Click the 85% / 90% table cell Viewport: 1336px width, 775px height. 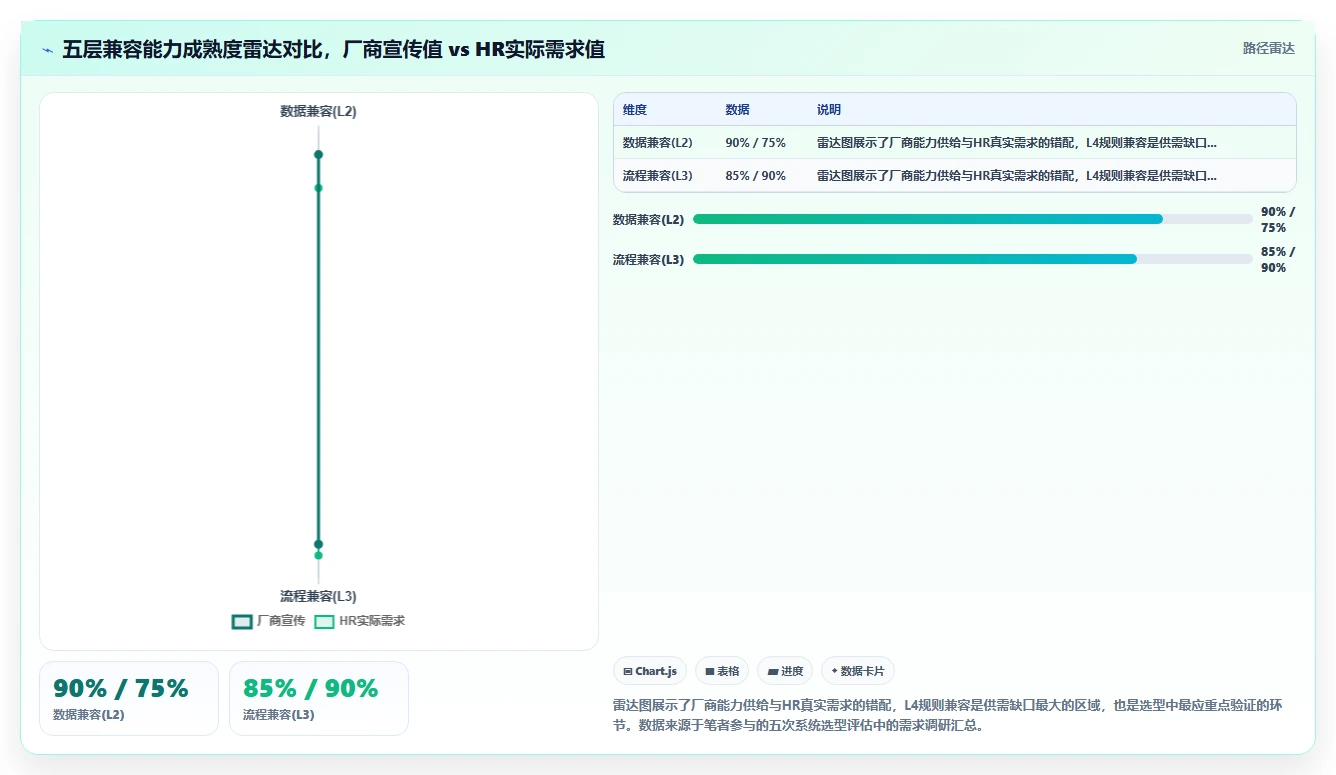click(755, 176)
